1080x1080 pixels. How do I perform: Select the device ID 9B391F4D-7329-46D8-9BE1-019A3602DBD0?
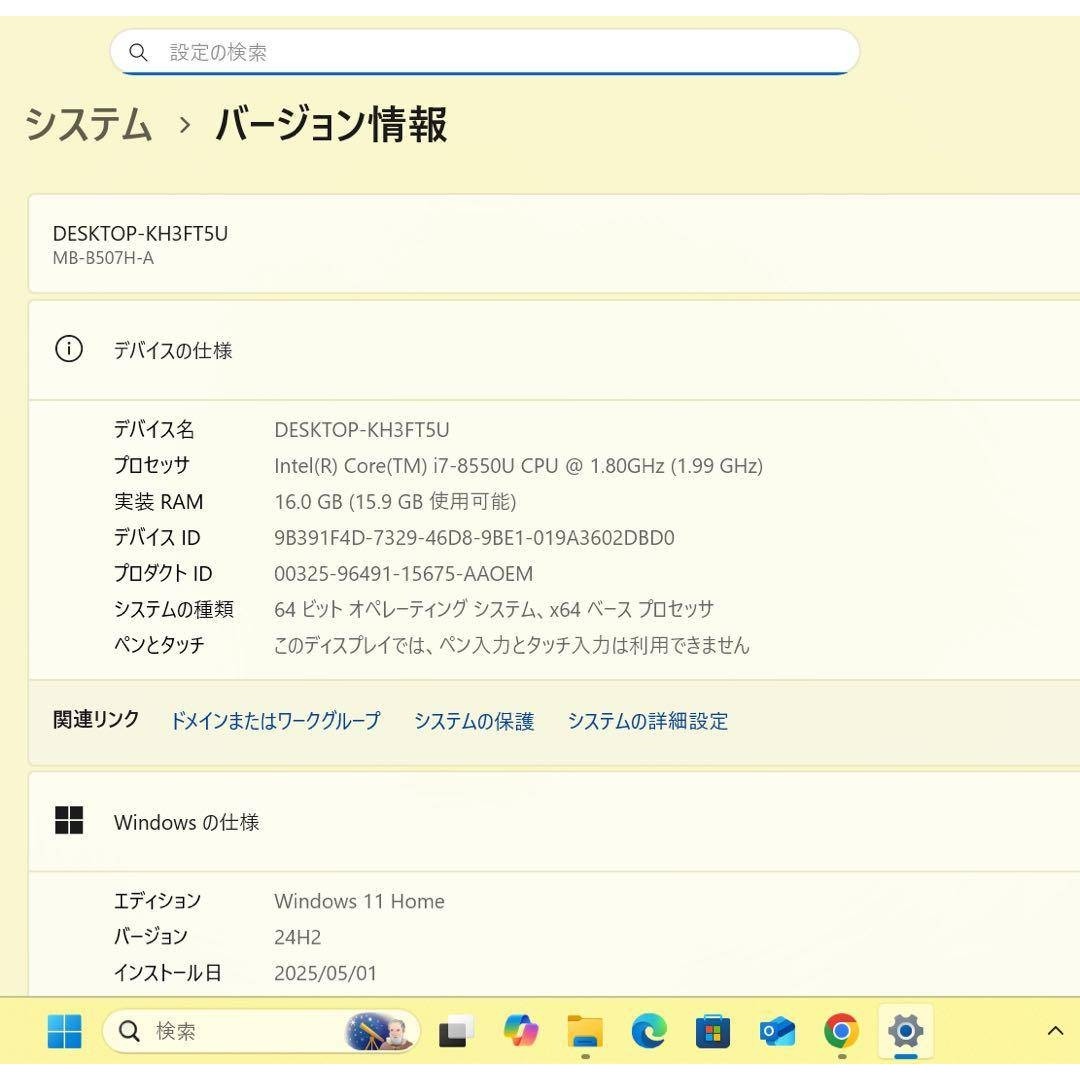coord(475,537)
